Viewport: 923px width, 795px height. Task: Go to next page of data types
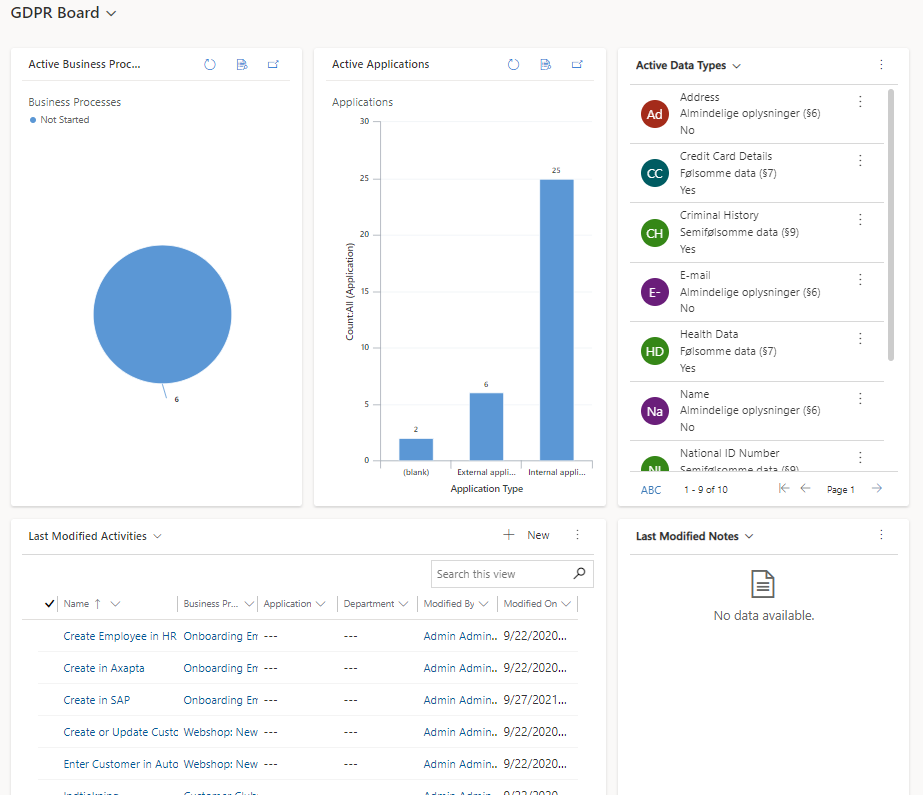pyautogui.click(x=877, y=489)
